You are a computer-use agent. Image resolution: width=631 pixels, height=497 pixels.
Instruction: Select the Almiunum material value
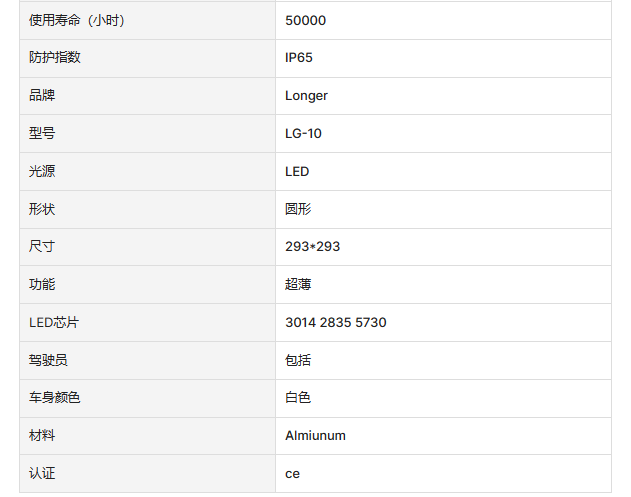315,436
